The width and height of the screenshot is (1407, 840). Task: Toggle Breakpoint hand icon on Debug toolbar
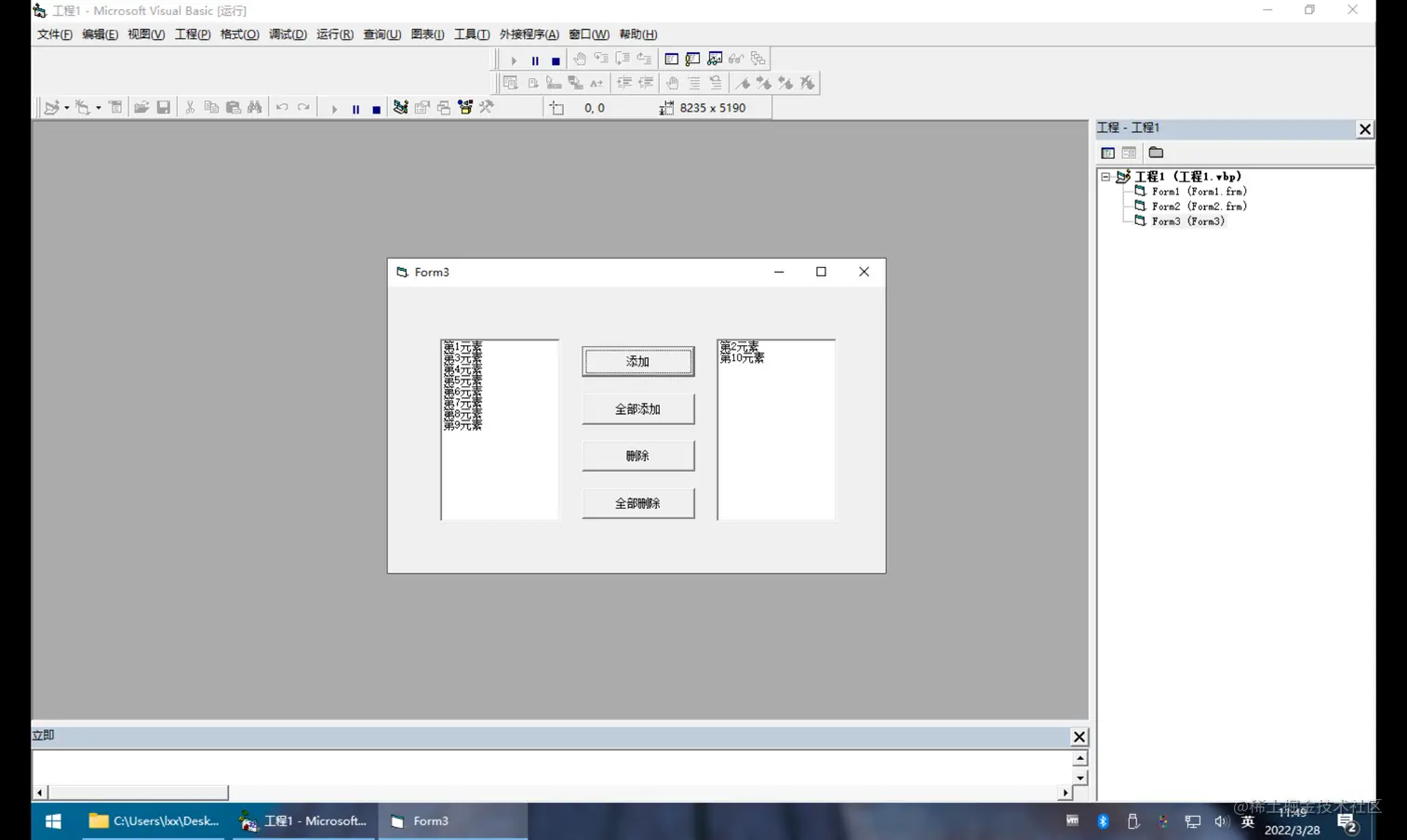(580, 60)
